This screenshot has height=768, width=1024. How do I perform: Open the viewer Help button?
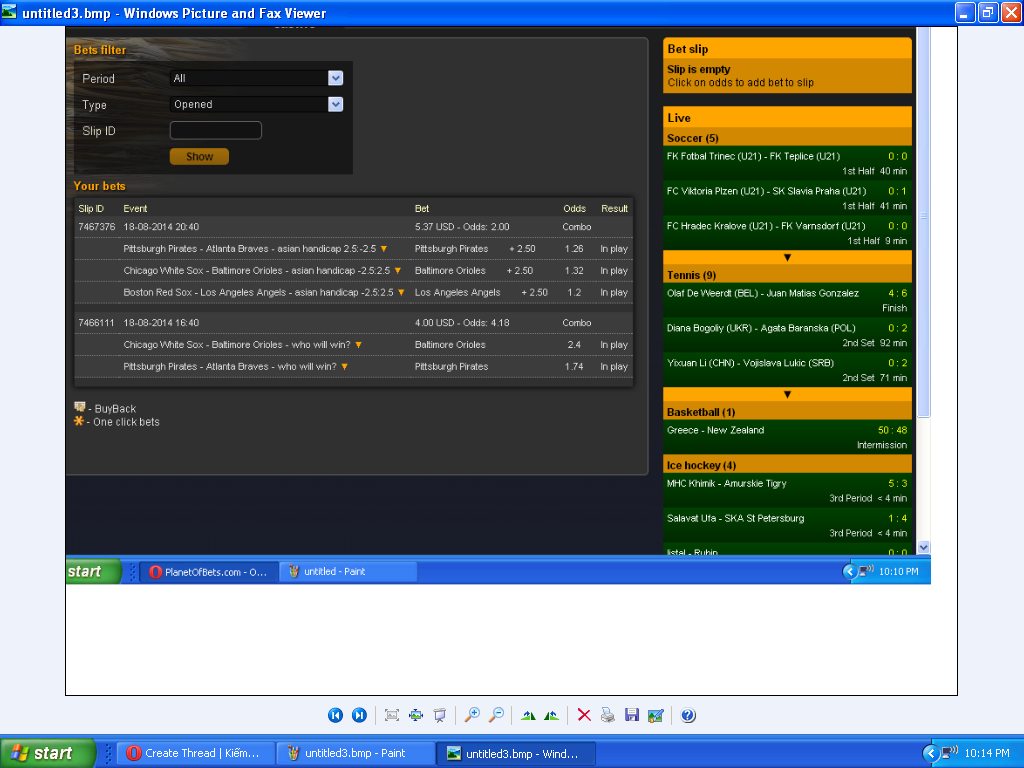688,715
